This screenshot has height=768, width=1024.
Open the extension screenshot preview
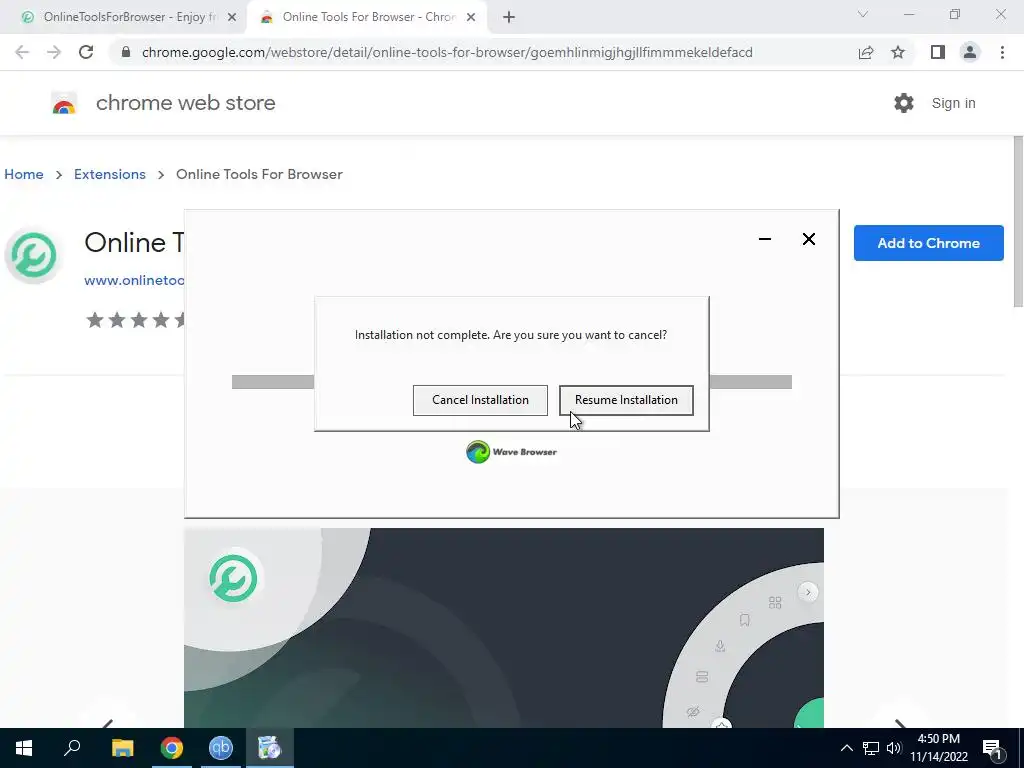504,628
